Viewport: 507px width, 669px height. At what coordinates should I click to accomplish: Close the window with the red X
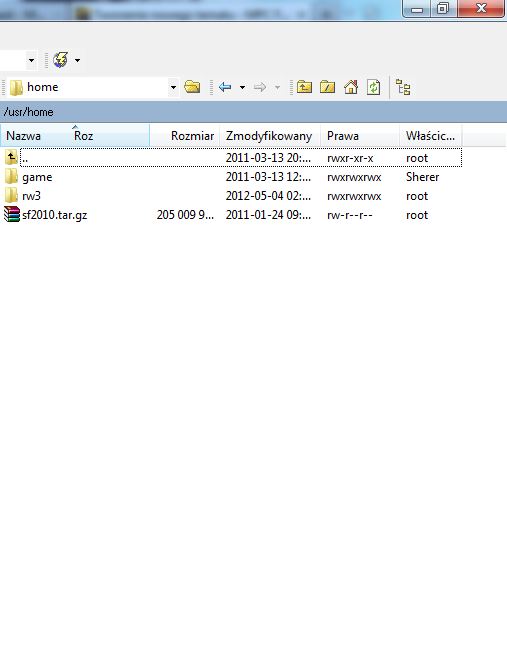coord(481,9)
